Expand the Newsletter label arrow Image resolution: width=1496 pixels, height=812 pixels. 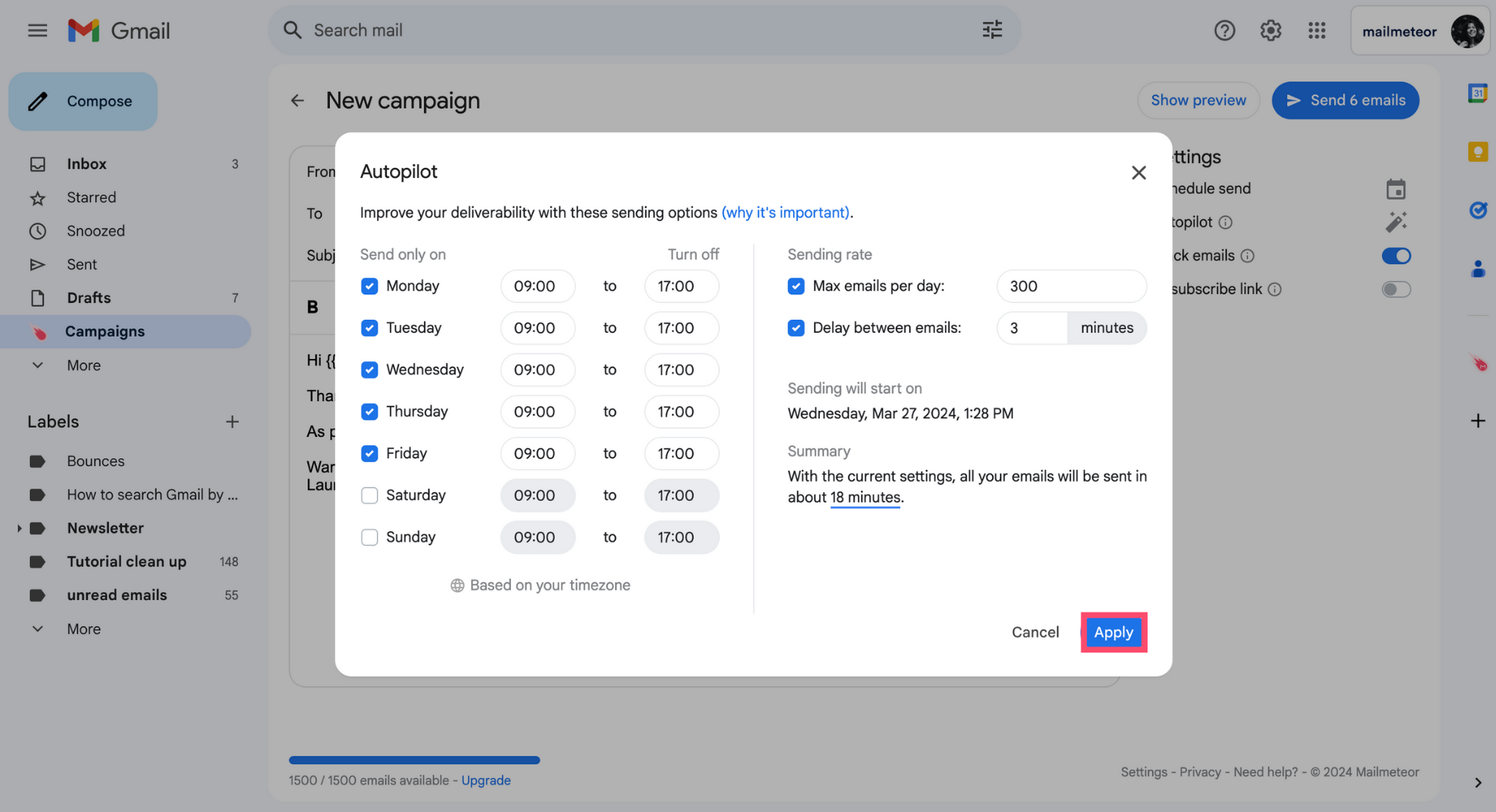[x=19, y=528]
